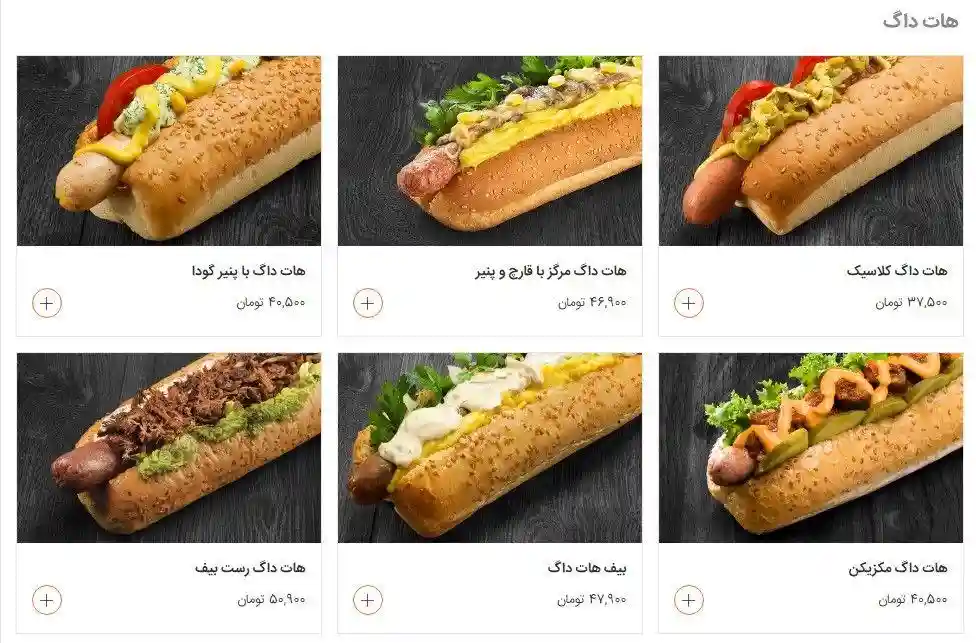The width and height of the screenshot is (976, 643).
Task: Add هات داگ رست بیف plus icon
Action: click(x=47, y=600)
